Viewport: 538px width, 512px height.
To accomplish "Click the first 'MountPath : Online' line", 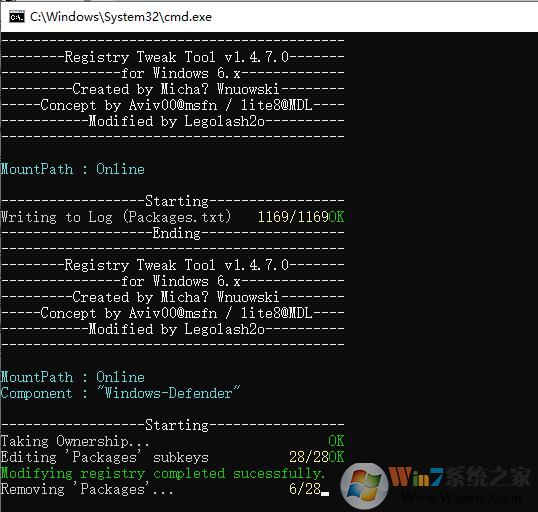I will pyautogui.click(x=73, y=169).
